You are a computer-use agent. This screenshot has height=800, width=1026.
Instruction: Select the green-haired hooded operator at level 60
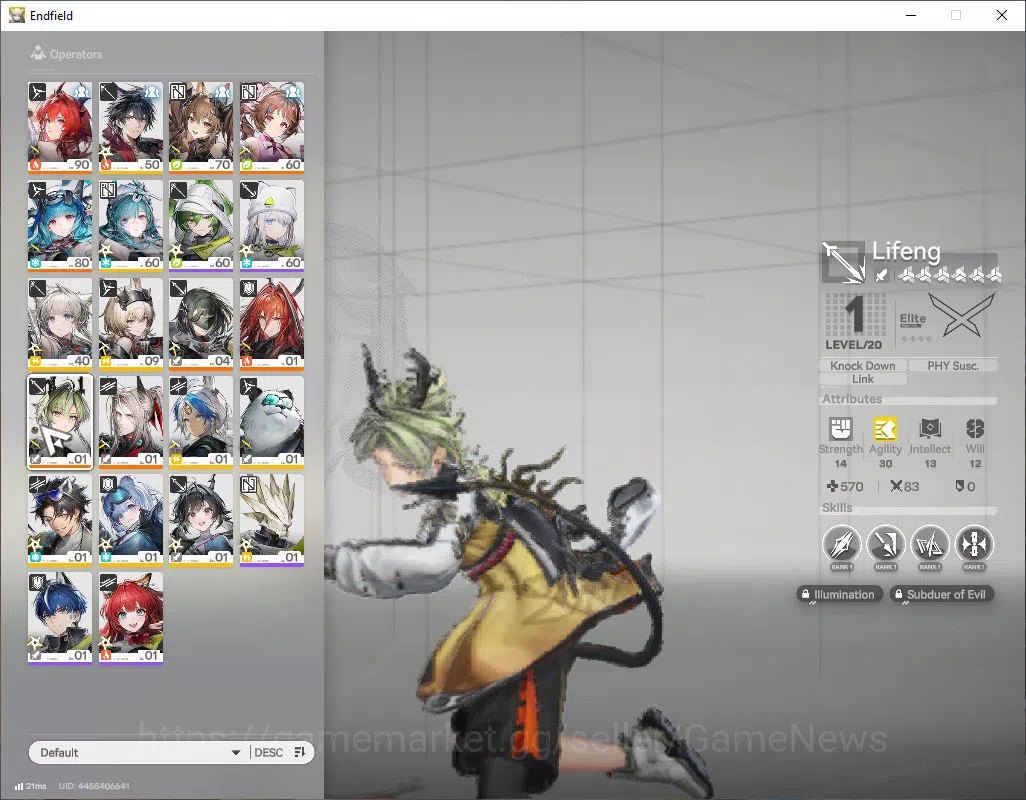(x=201, y=225)
